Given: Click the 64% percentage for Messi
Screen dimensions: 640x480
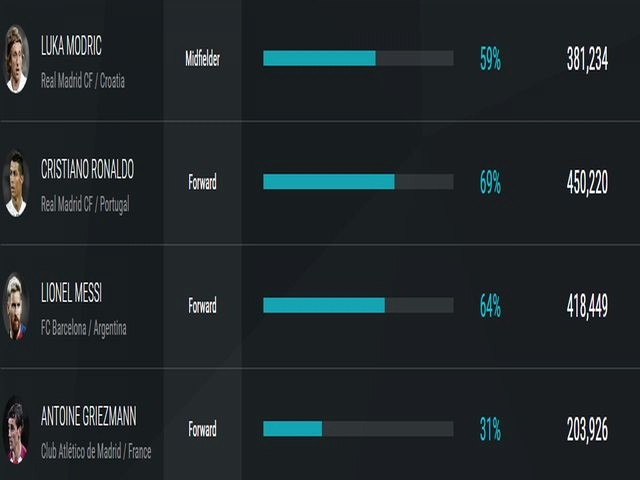Looking at the screenshot, I should [x=490, y=306].
